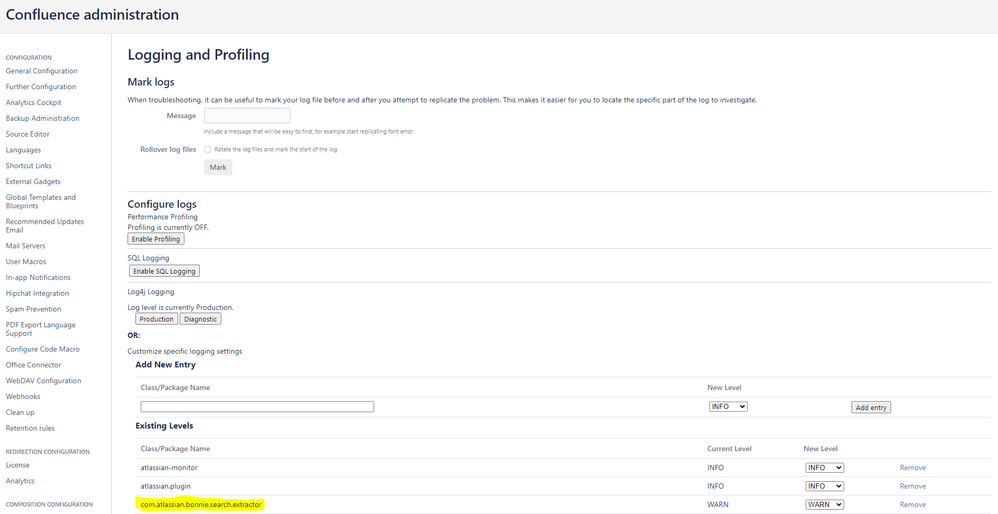Open Analytics under Redirection Configuration
Viewport: 998px width, 514px height.
pos(20,482)
